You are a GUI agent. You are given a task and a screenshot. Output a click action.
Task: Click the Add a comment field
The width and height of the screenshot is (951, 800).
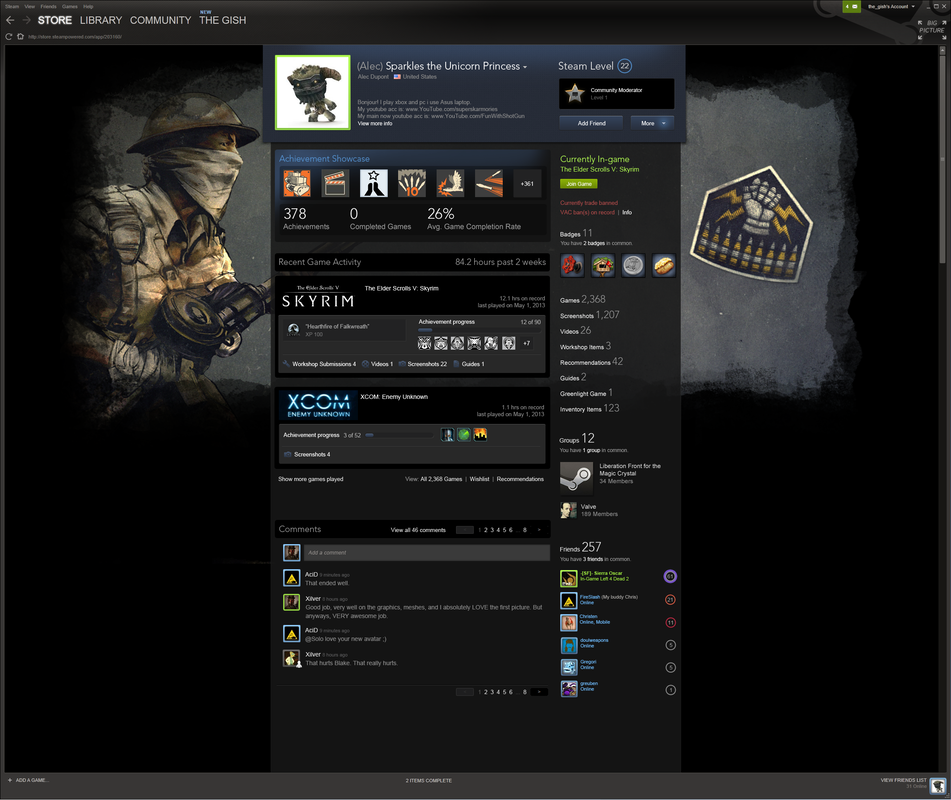[426, 552]
